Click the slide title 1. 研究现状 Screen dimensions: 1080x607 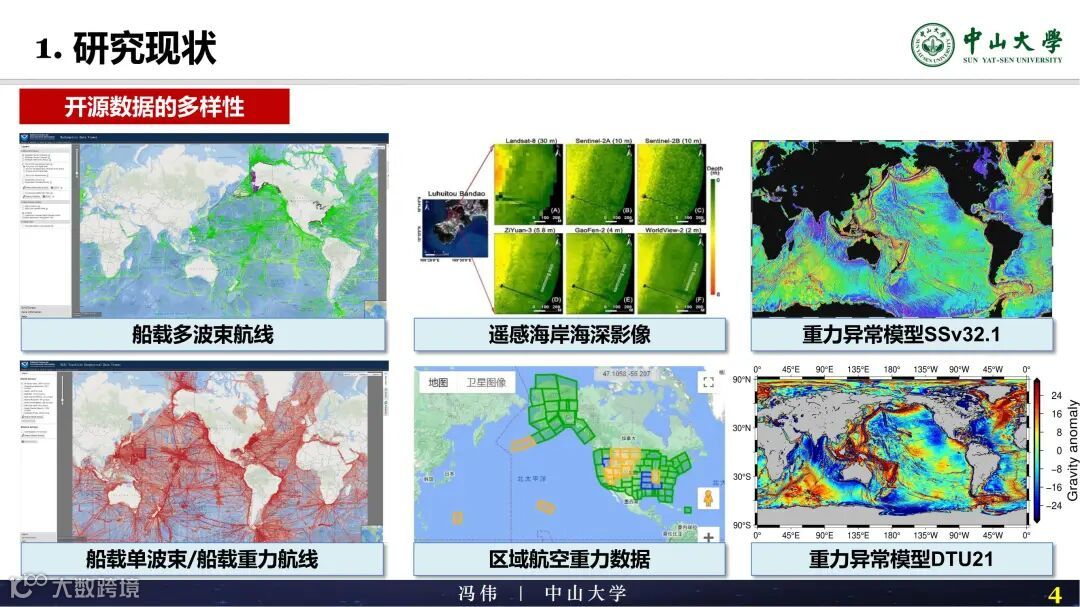pos(126,48)
